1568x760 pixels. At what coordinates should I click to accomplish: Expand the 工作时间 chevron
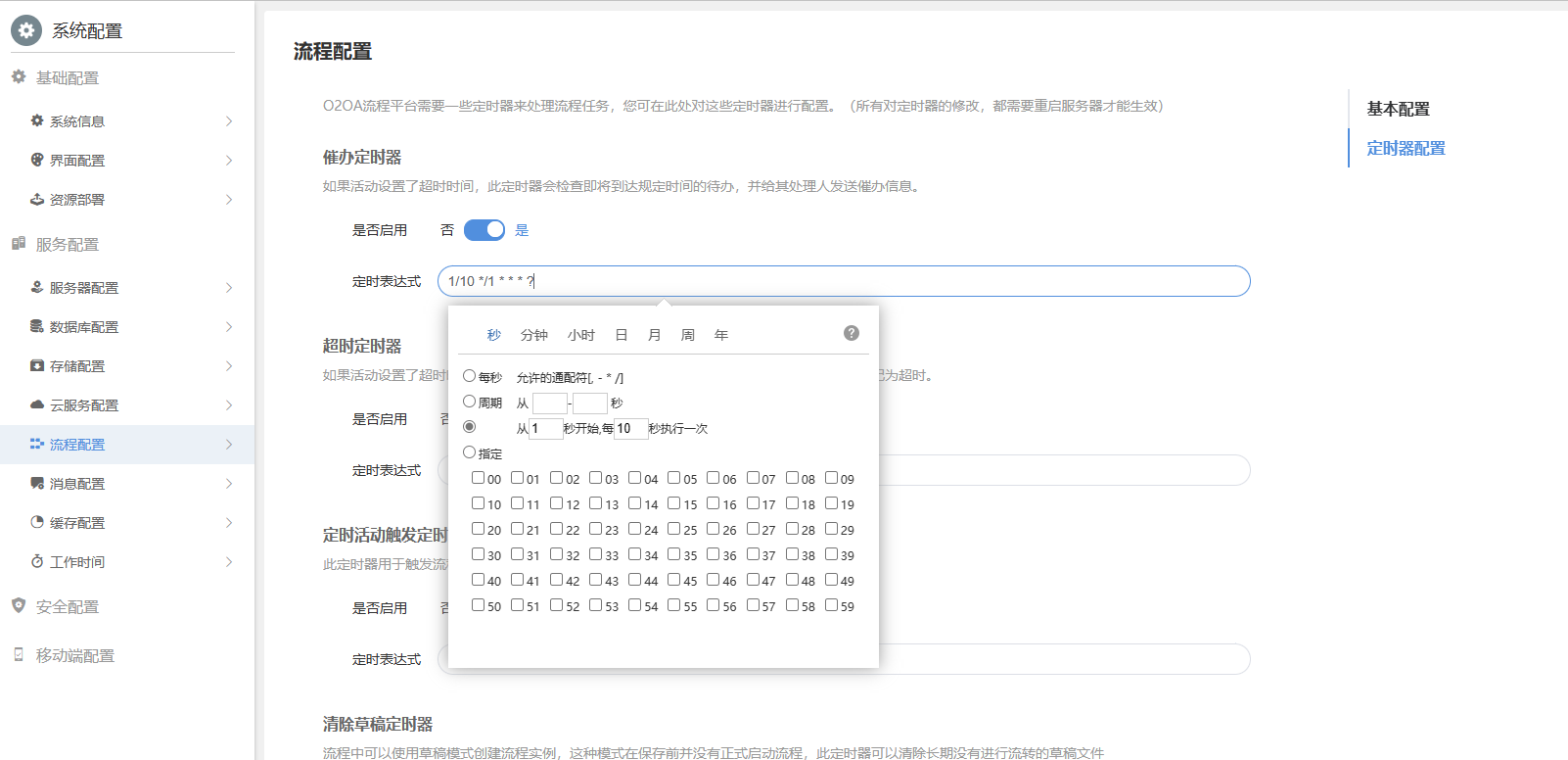pyautogui.click(x=229, y=562)
